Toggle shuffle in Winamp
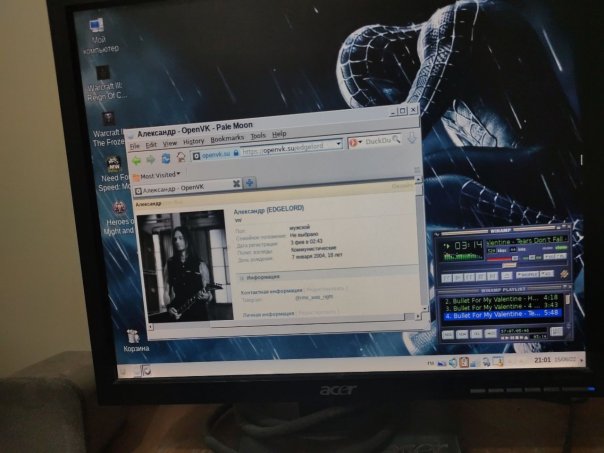 pyautogui.click(x=527, y=274)
